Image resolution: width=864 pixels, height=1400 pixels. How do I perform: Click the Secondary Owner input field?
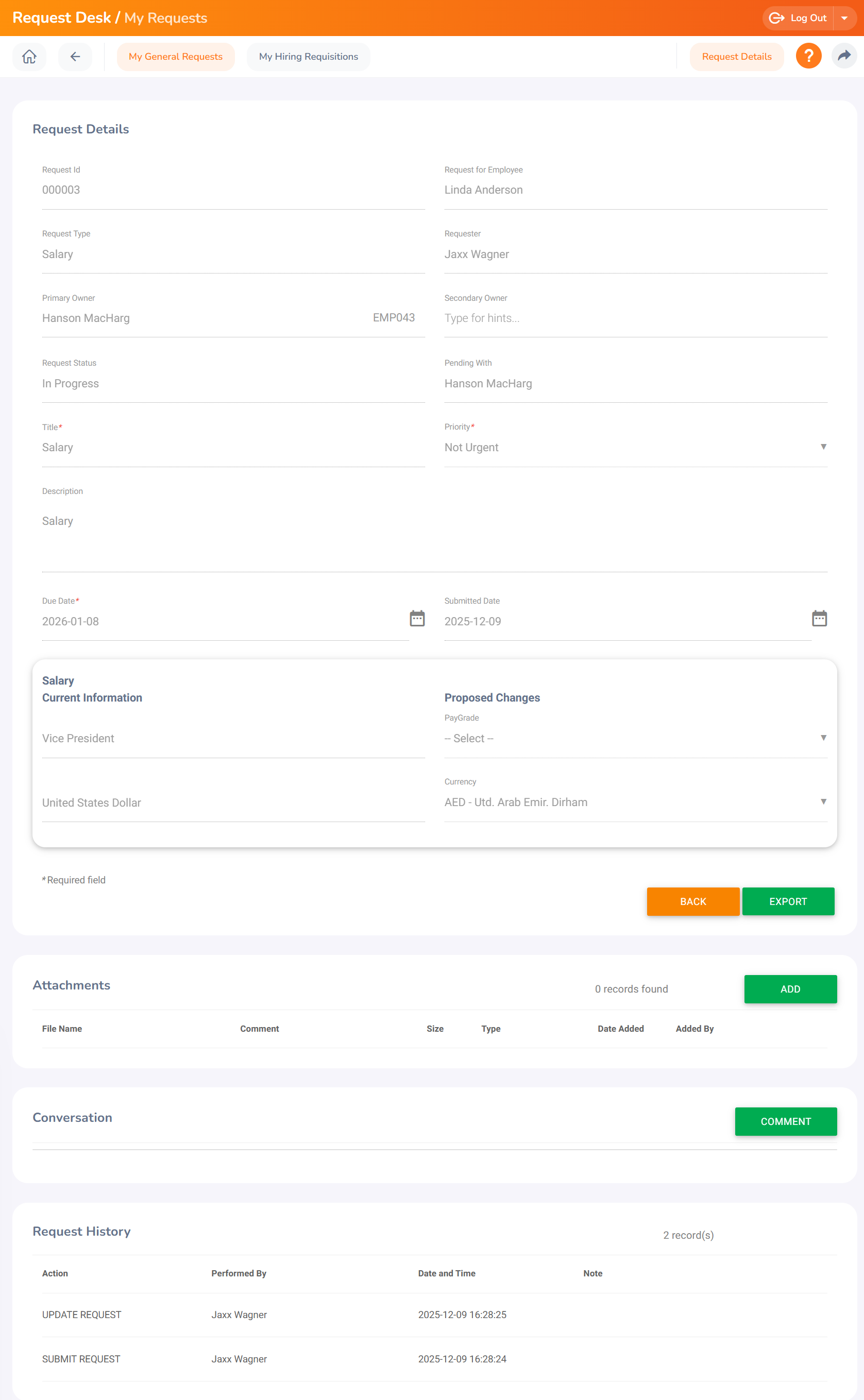[x=635, y=318]
